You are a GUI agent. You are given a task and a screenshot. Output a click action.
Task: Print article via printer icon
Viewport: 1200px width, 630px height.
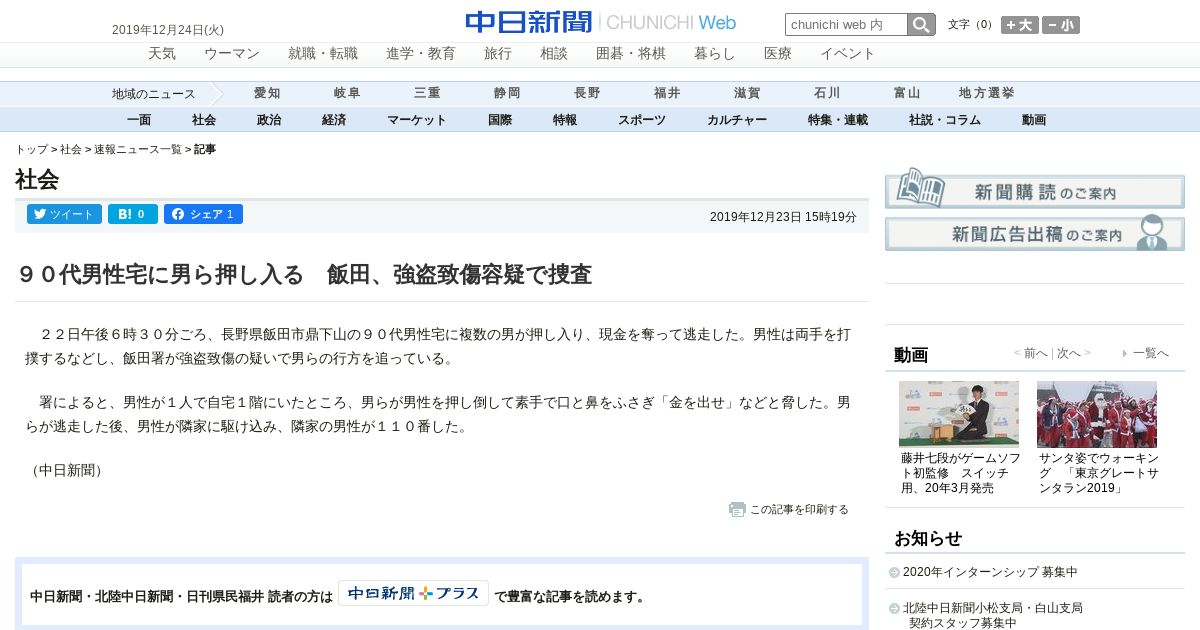(x=737, y=509)
